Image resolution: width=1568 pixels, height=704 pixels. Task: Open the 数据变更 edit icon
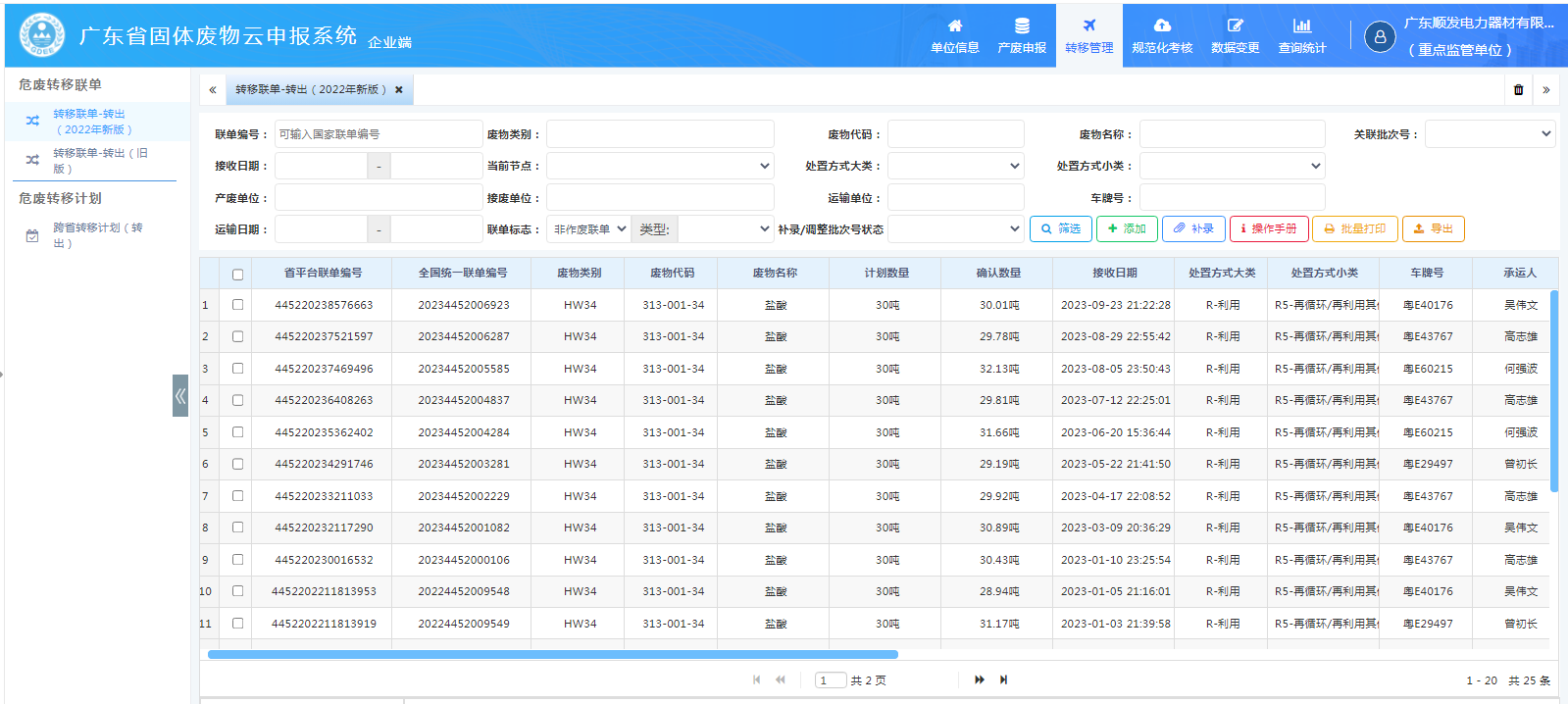point(1235,26)
